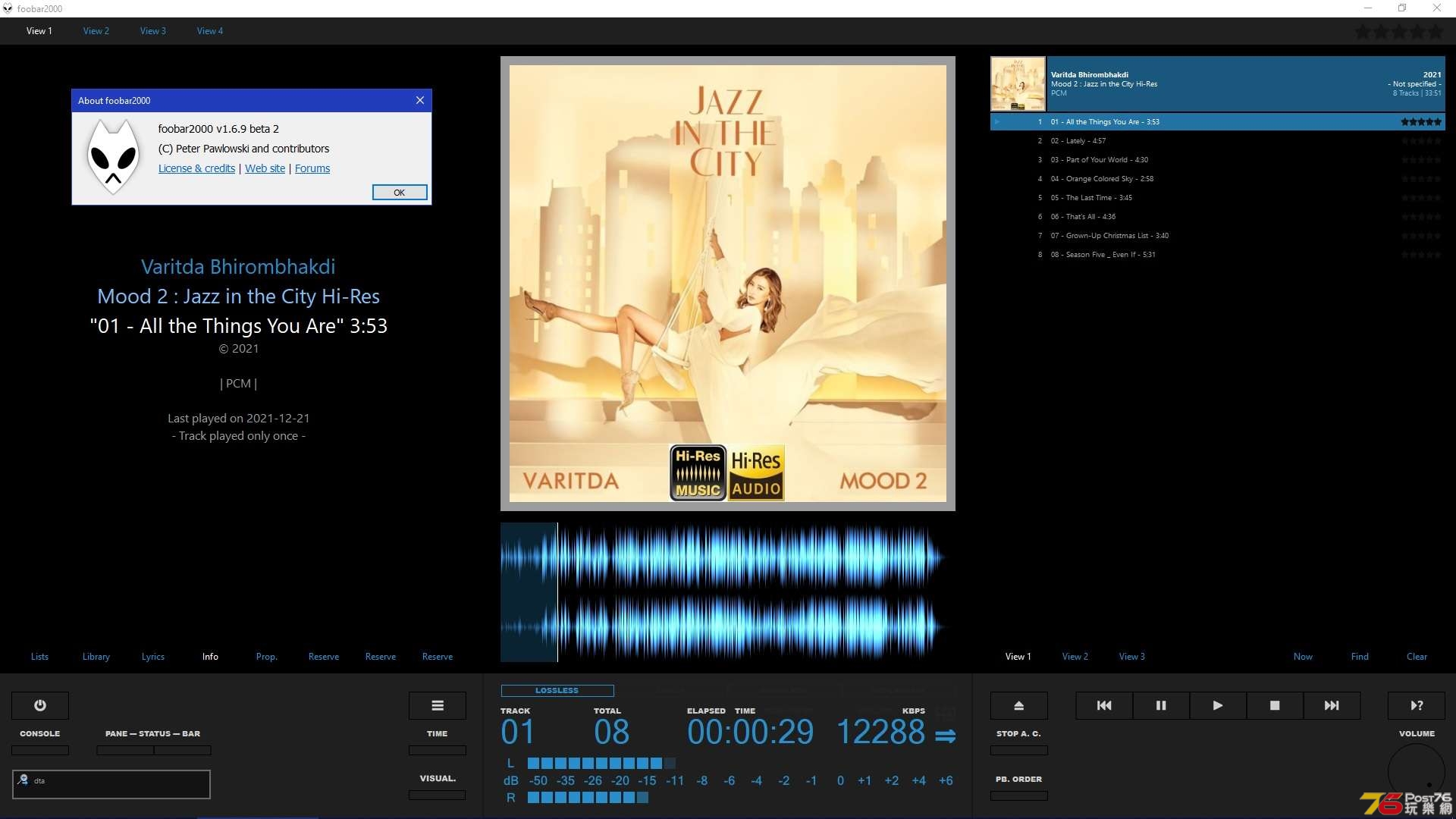Click the play button

click(x=1218, y=705)
